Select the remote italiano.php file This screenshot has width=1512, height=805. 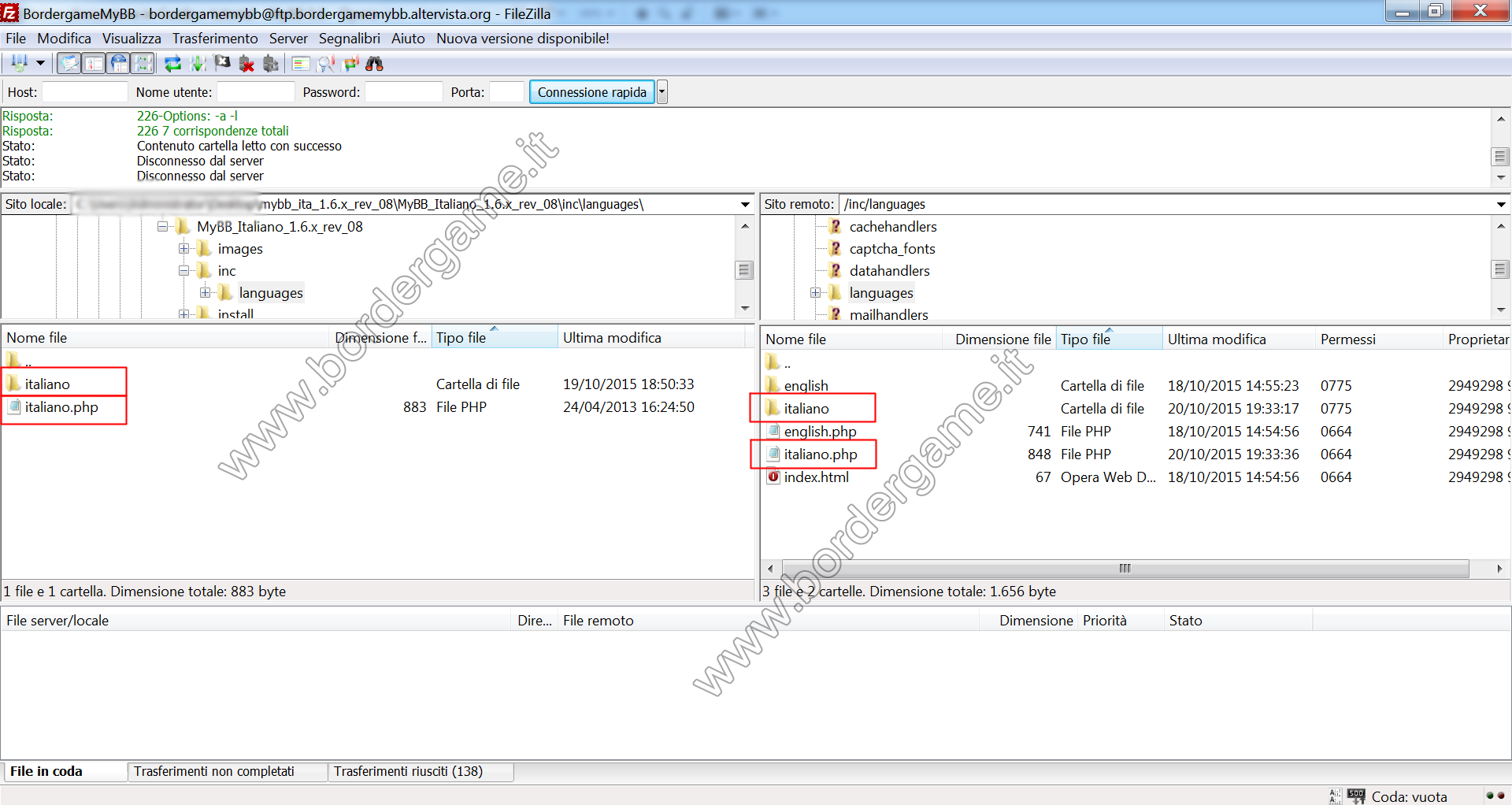coord(821,454)
